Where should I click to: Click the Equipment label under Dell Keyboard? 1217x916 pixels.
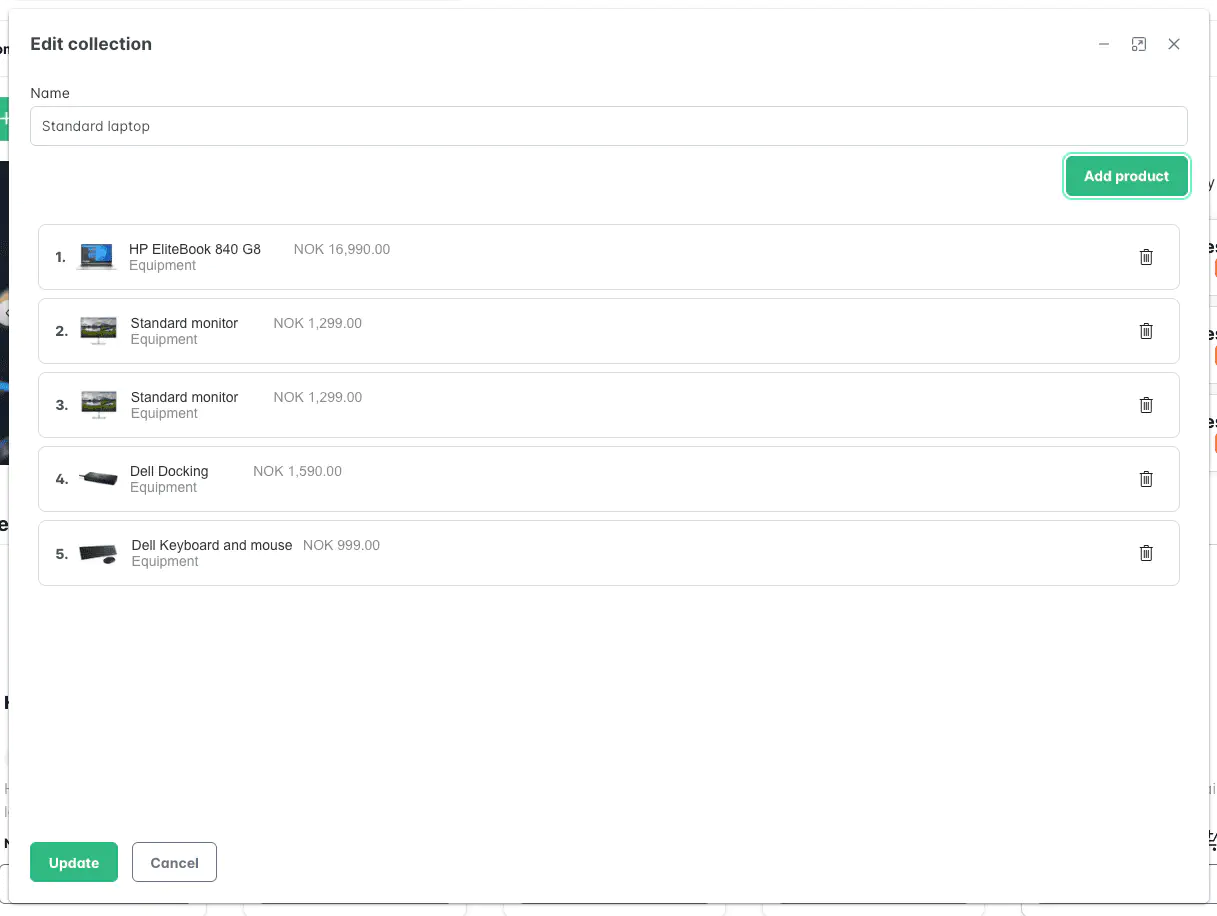[x=164, y=561]
